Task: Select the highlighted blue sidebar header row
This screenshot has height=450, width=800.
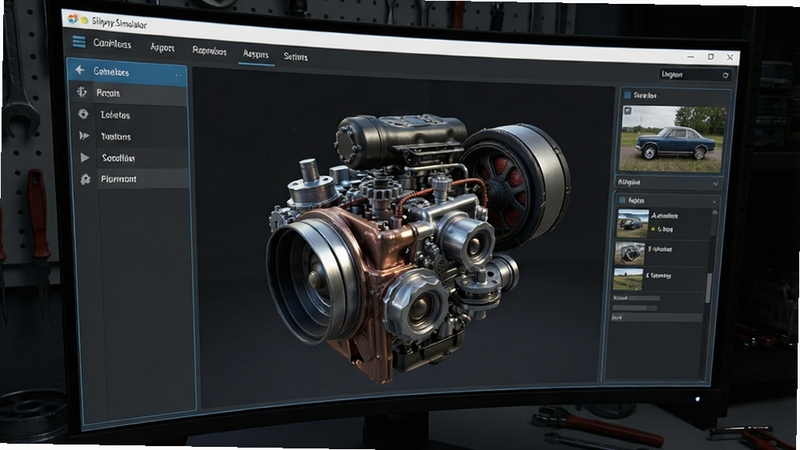Action: [x=128, y=72]
